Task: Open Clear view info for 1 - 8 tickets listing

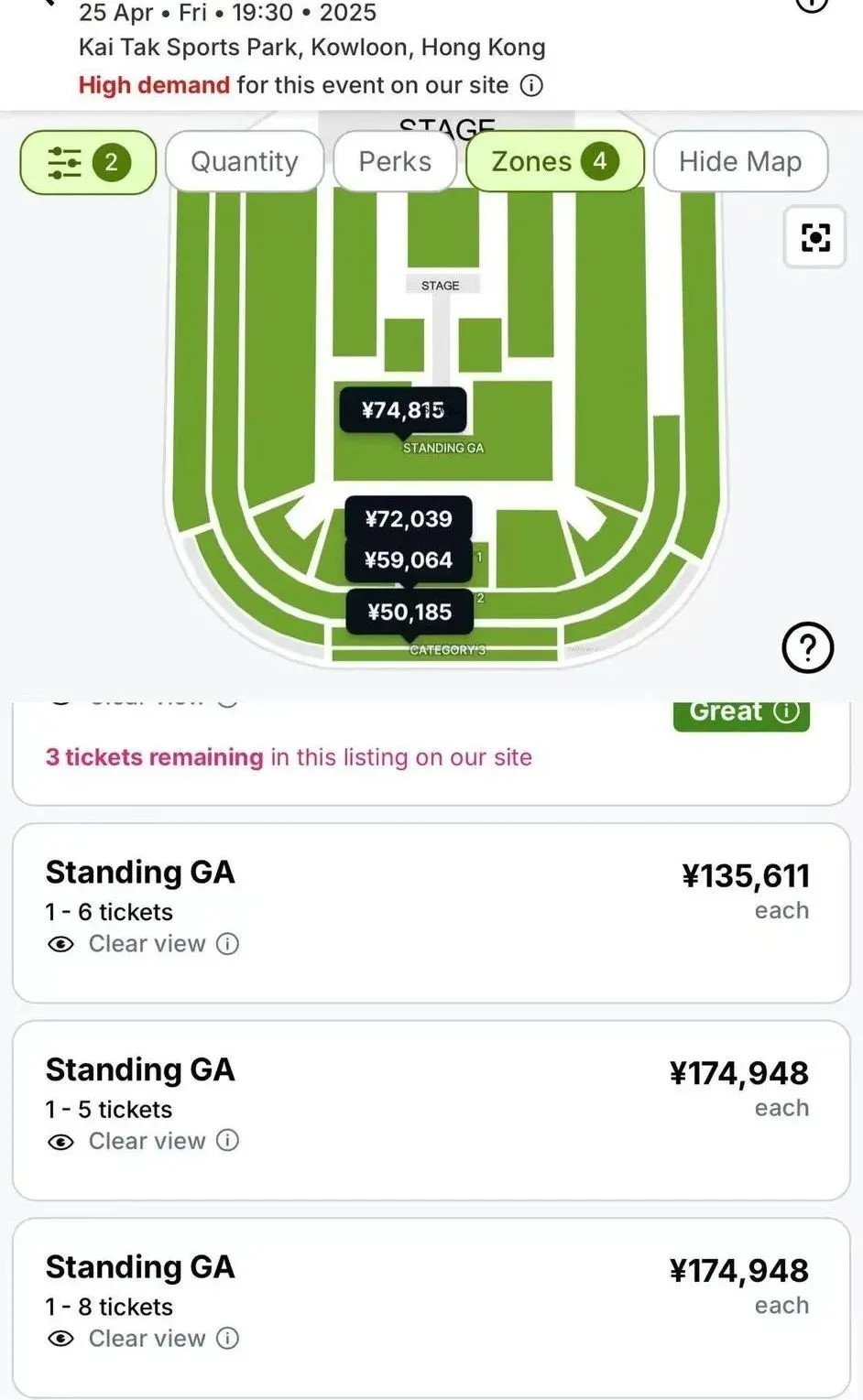Action: (x=228, y=1339)
